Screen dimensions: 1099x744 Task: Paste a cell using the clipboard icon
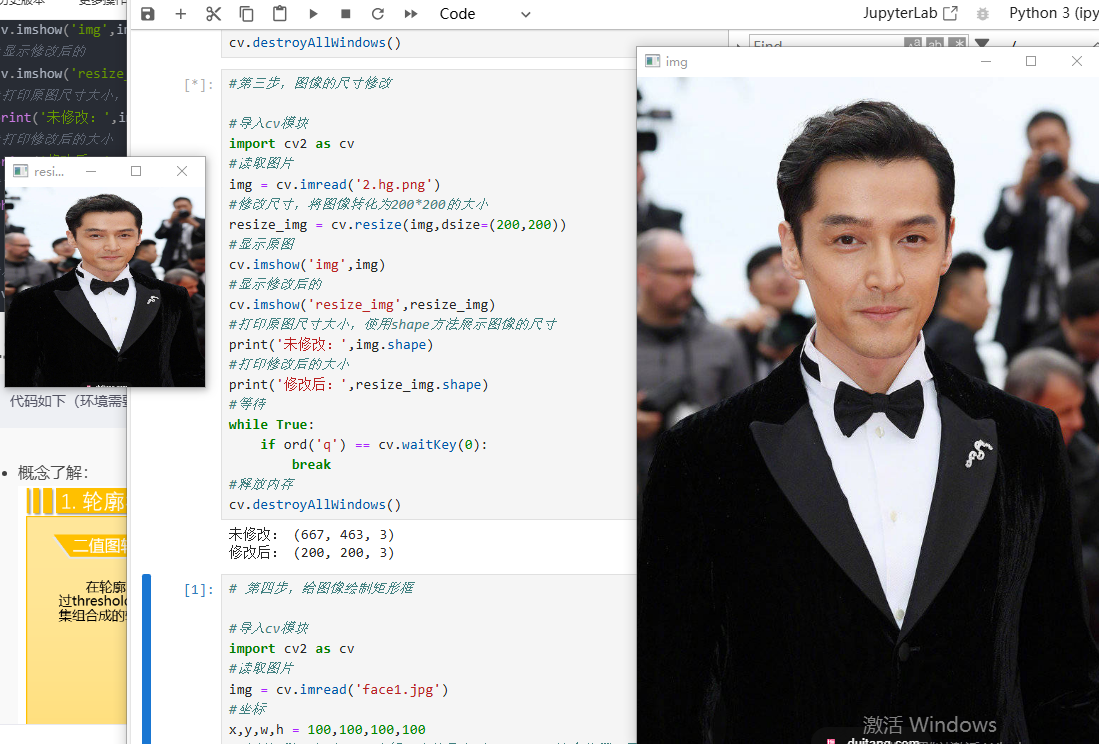pos(280,14)
